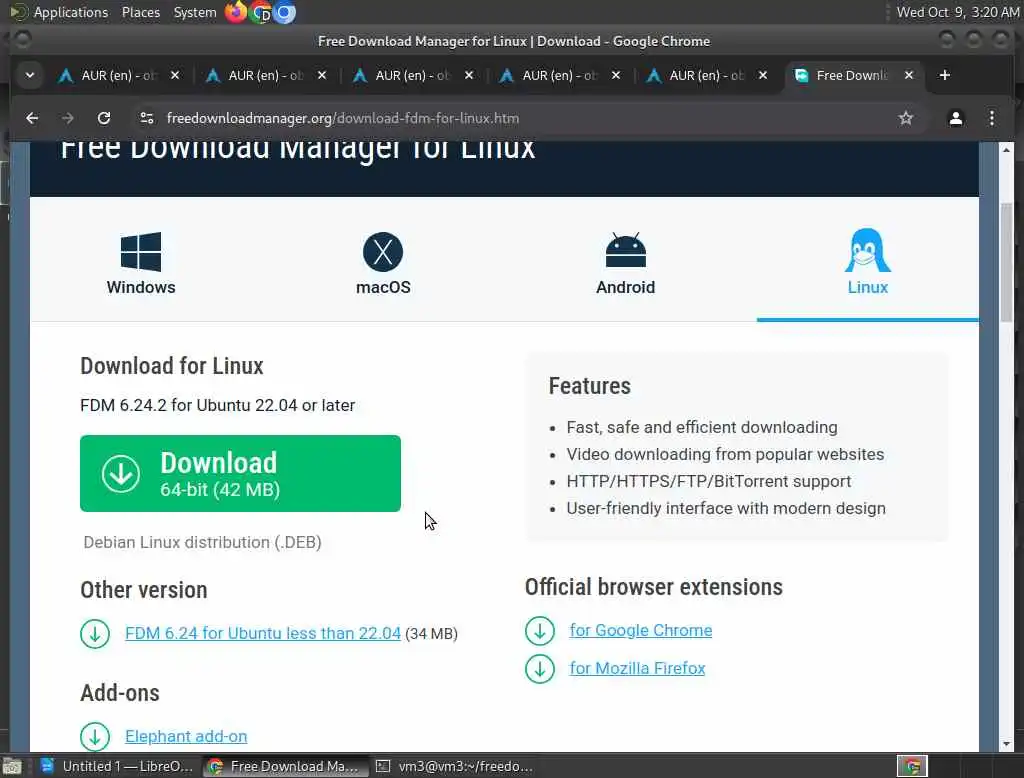Viewport: 1024px width, 778px height.
Task: Click the page vertical scrollbar thumb
Action: click(1006, 263)
